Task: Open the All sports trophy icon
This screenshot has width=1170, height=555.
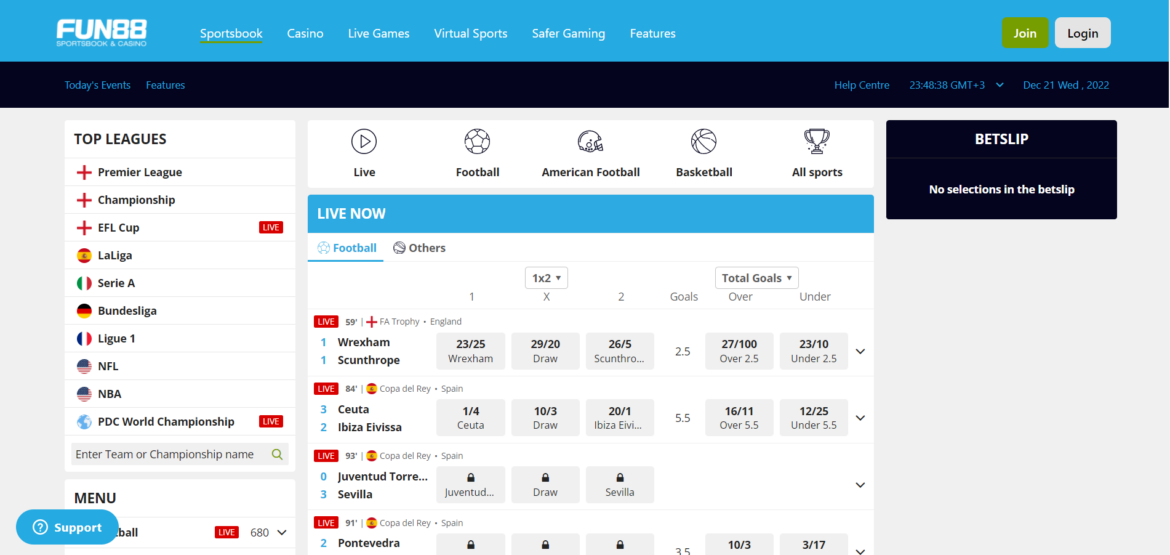Action: (817, 141)
